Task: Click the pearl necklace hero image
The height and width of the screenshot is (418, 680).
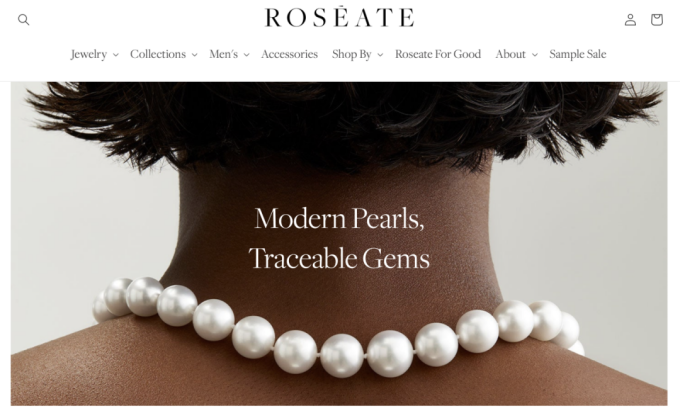Action: [x=339, y=244]
